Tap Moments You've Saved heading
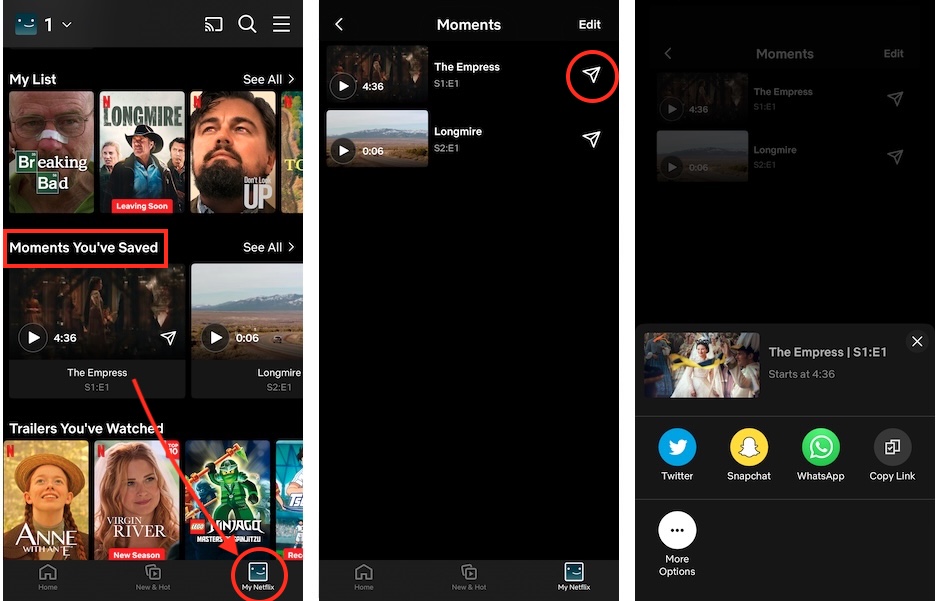Viewport: 937px width, 601px height. (x=84, y=247)
